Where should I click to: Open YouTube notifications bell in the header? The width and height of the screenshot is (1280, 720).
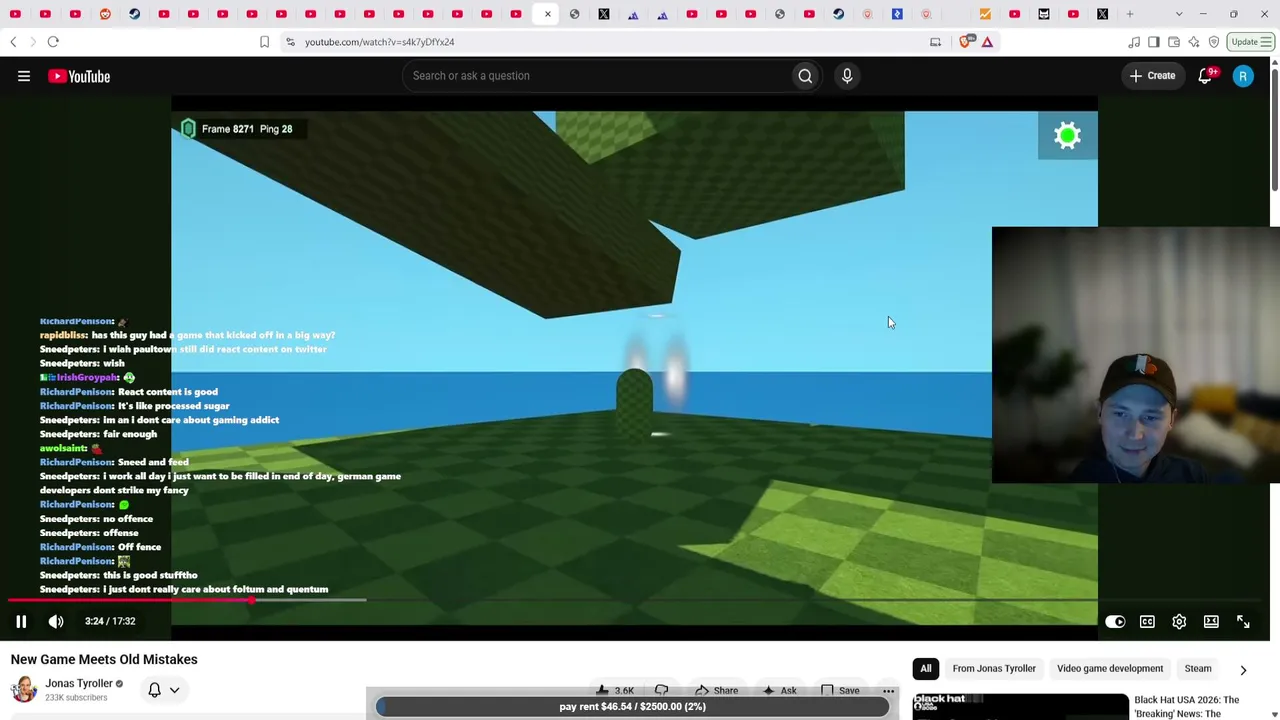click(1206, 76)
